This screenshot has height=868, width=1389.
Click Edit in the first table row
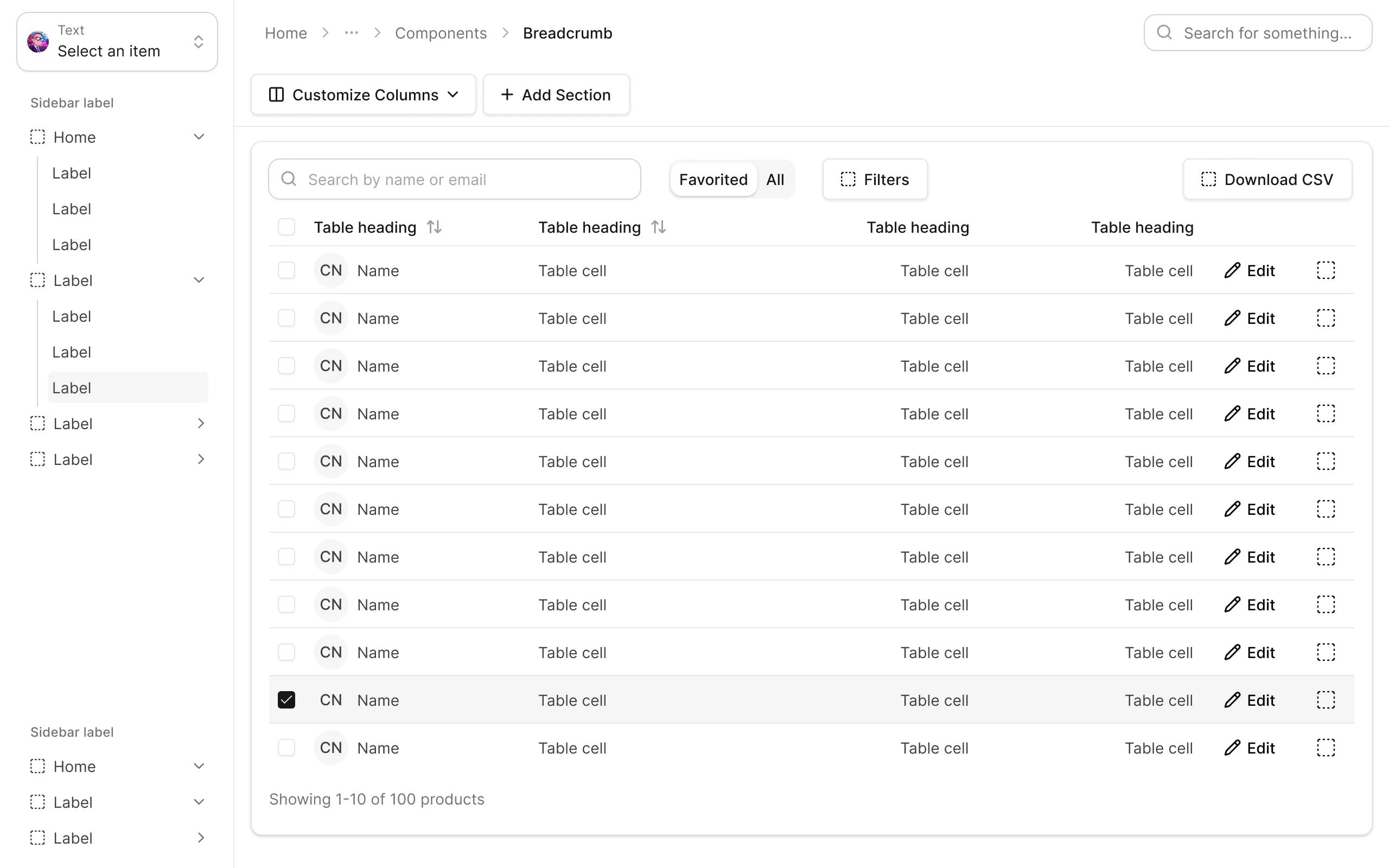click(x=1250, y=270)
